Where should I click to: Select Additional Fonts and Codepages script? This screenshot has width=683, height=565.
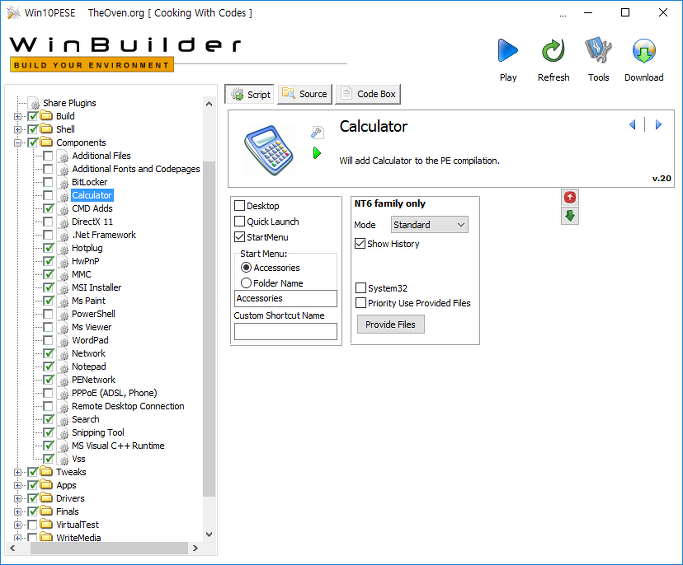[136, 169]
